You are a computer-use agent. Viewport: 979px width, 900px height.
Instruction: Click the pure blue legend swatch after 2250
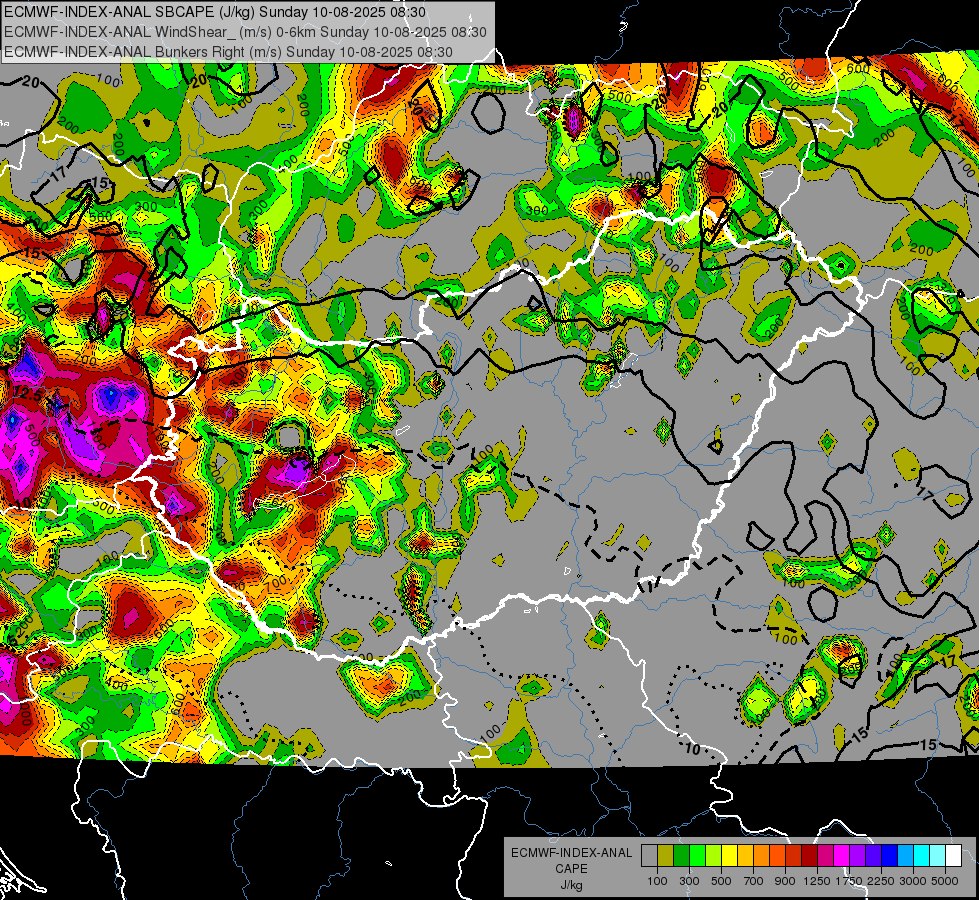coord(890,856)
